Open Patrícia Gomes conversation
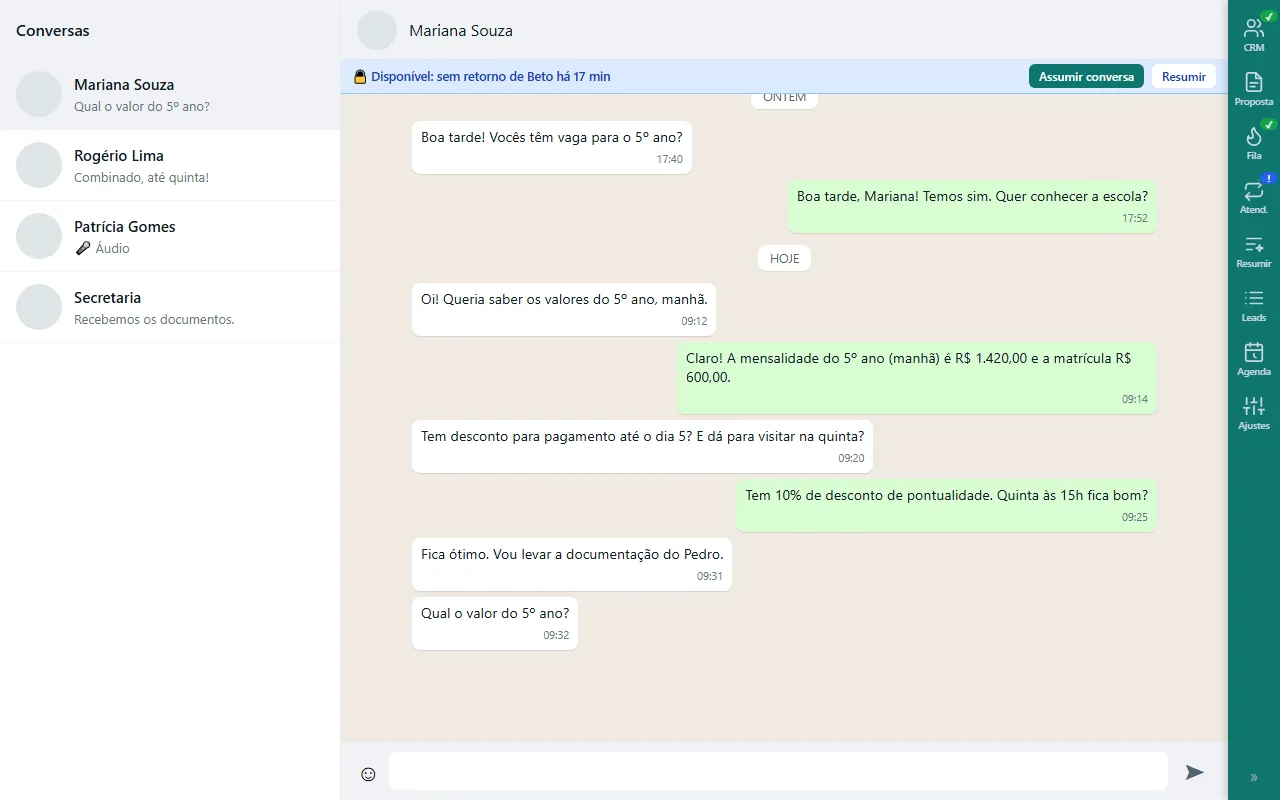The image size is (1280, 800). coord(170,236)
